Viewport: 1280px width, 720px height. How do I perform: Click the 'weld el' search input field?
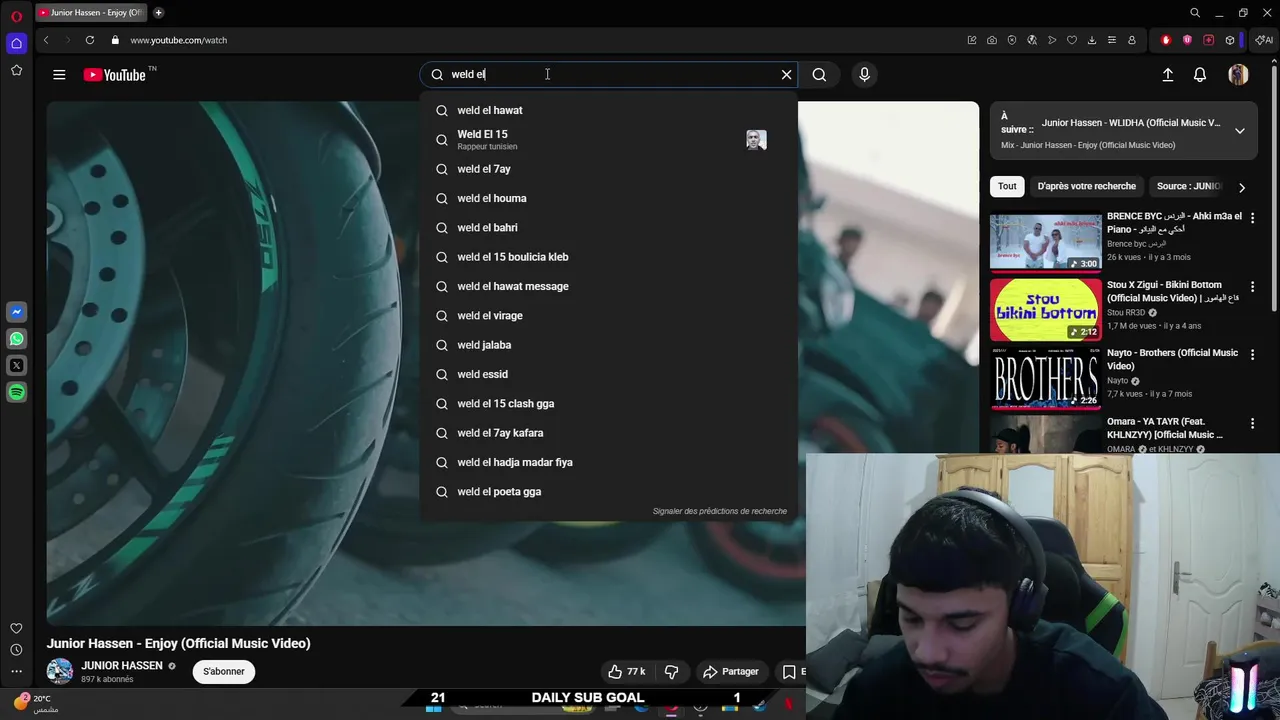click(x=610, y=74)
